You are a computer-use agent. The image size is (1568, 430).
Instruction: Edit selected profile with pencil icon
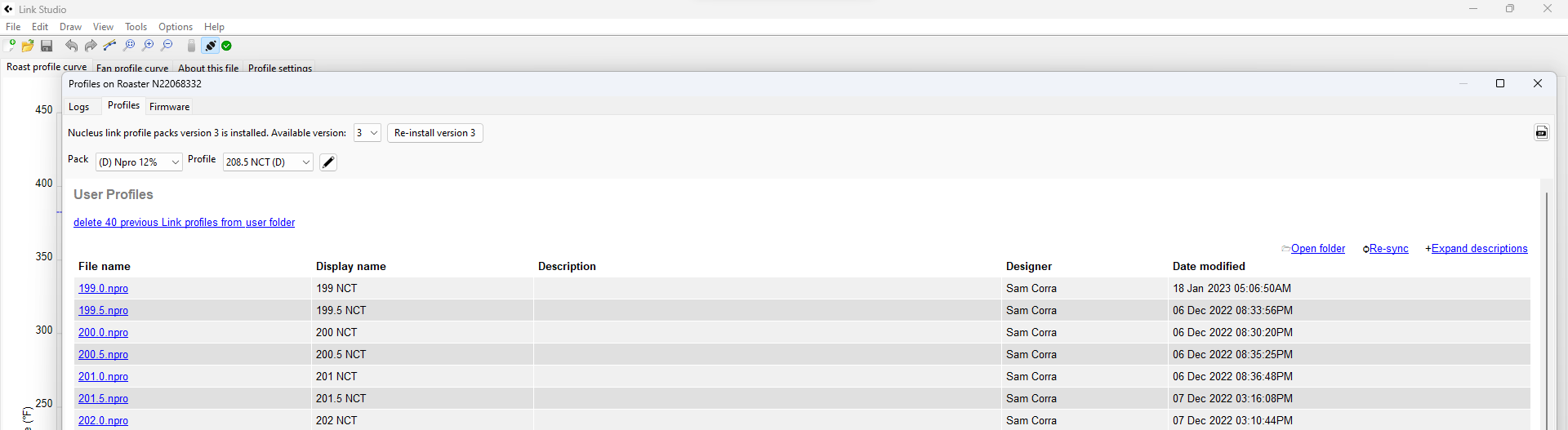pos(328,162)
